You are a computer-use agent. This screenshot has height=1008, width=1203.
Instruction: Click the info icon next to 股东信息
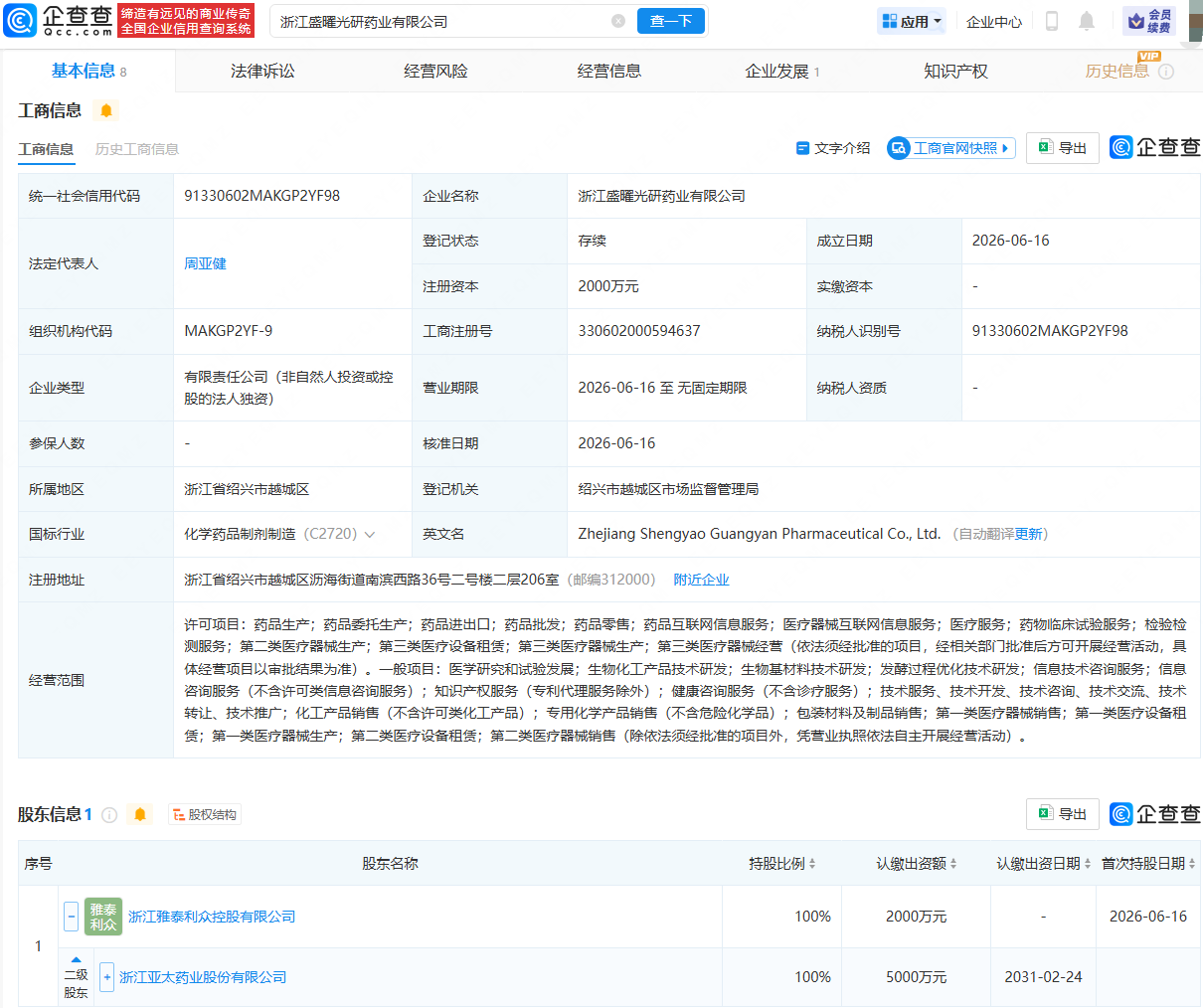point(109,815)
